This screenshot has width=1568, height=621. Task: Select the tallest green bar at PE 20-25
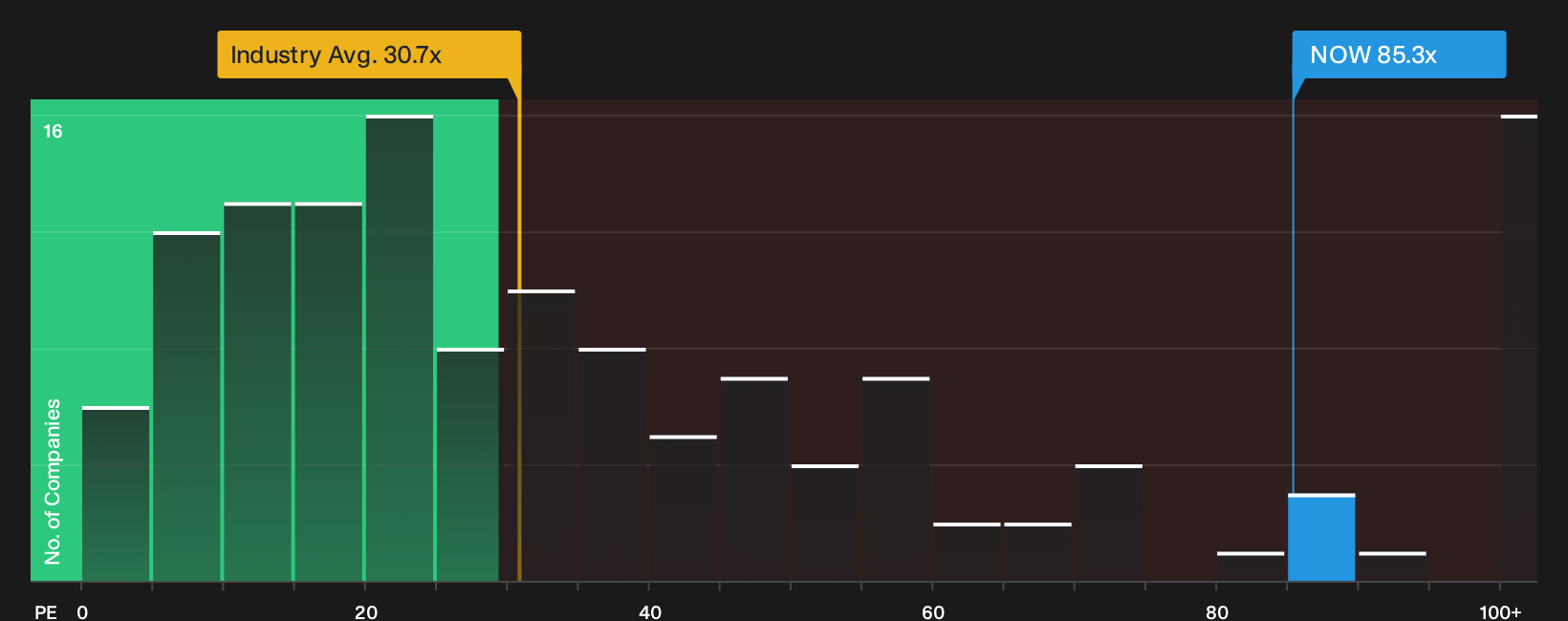pyautogui.click(x=400, y=348)
